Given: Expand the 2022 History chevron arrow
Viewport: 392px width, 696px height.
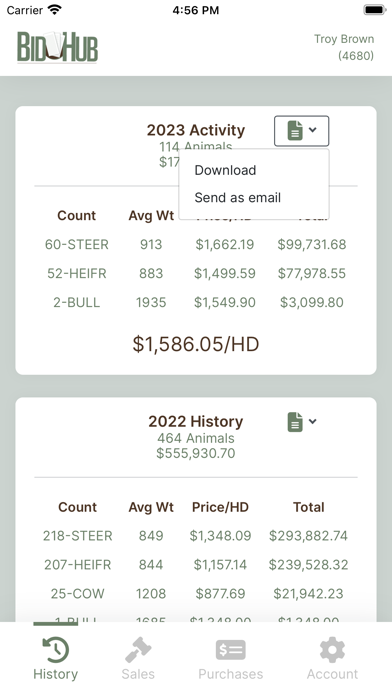Looking at the screenshot, I should pyautogui.click(x=313, y=421).
